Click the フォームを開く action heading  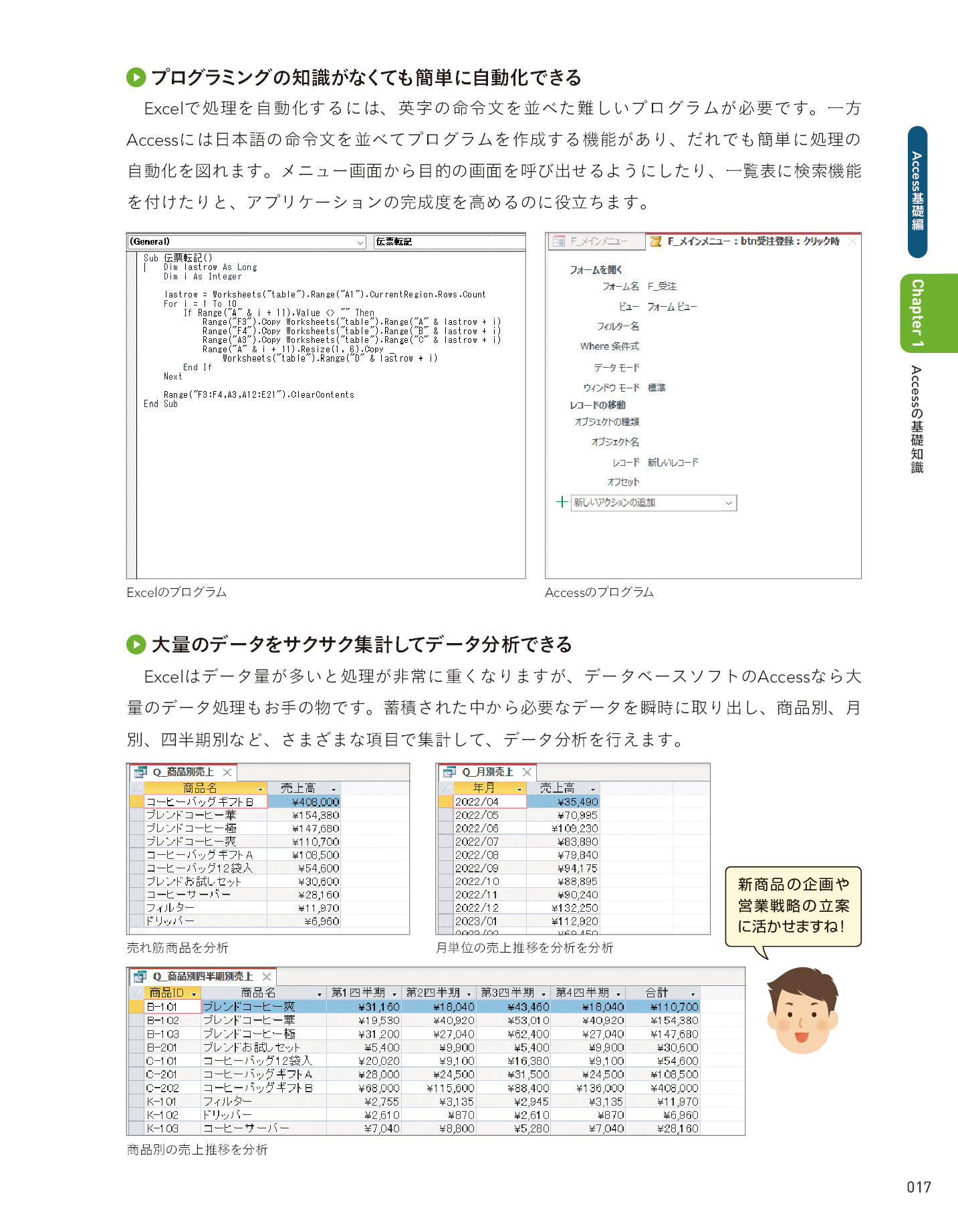[595, 269]
